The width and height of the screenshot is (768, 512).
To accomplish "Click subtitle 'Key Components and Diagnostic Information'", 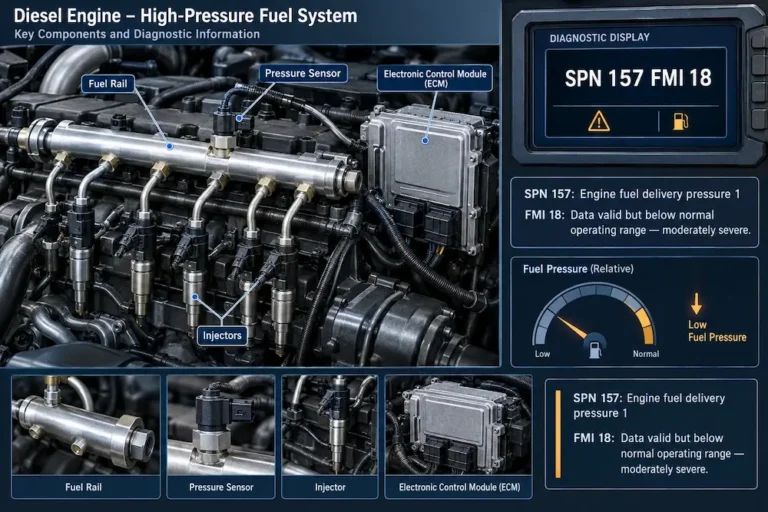I will (137, 34).
